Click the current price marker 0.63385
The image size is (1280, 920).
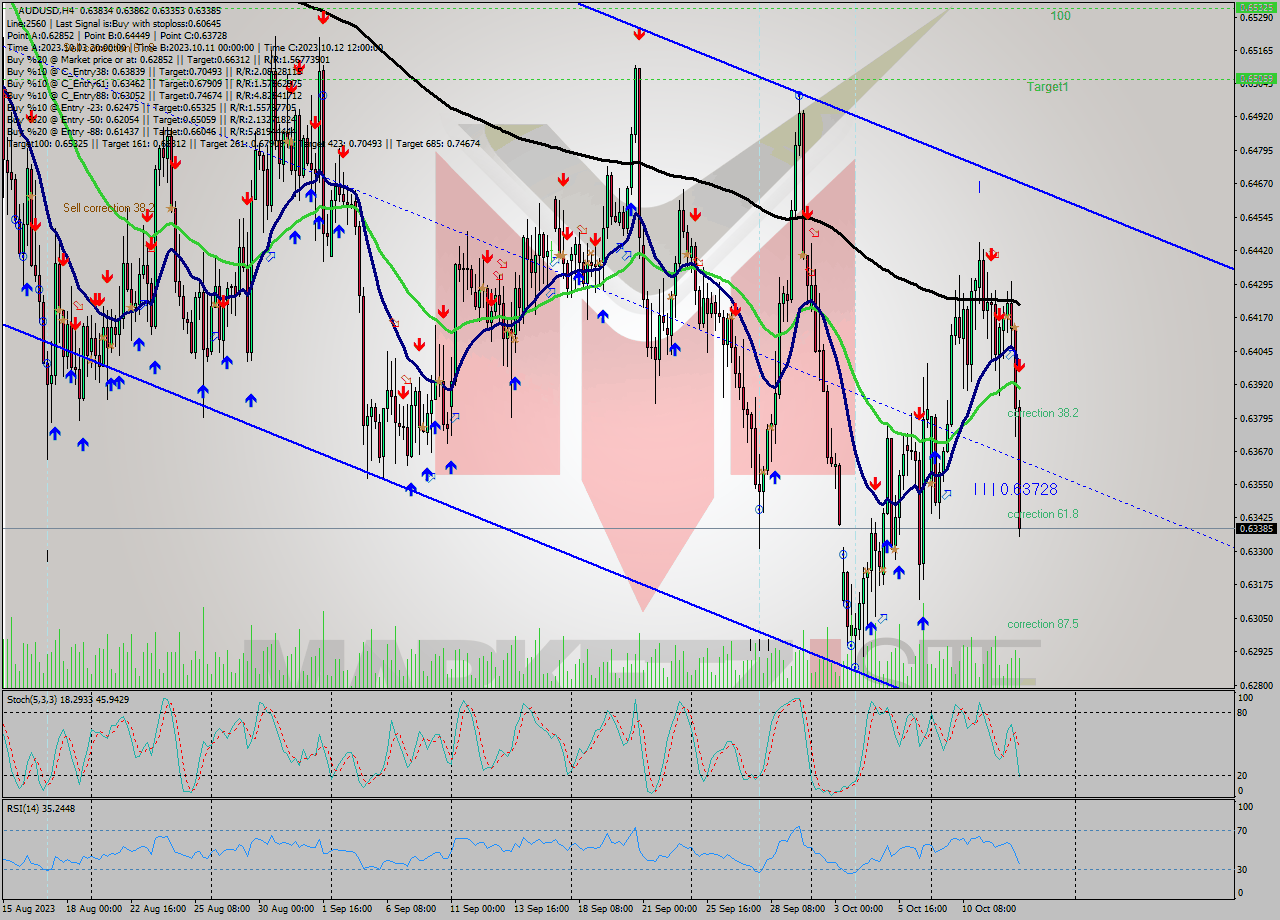coord(1256,528)
